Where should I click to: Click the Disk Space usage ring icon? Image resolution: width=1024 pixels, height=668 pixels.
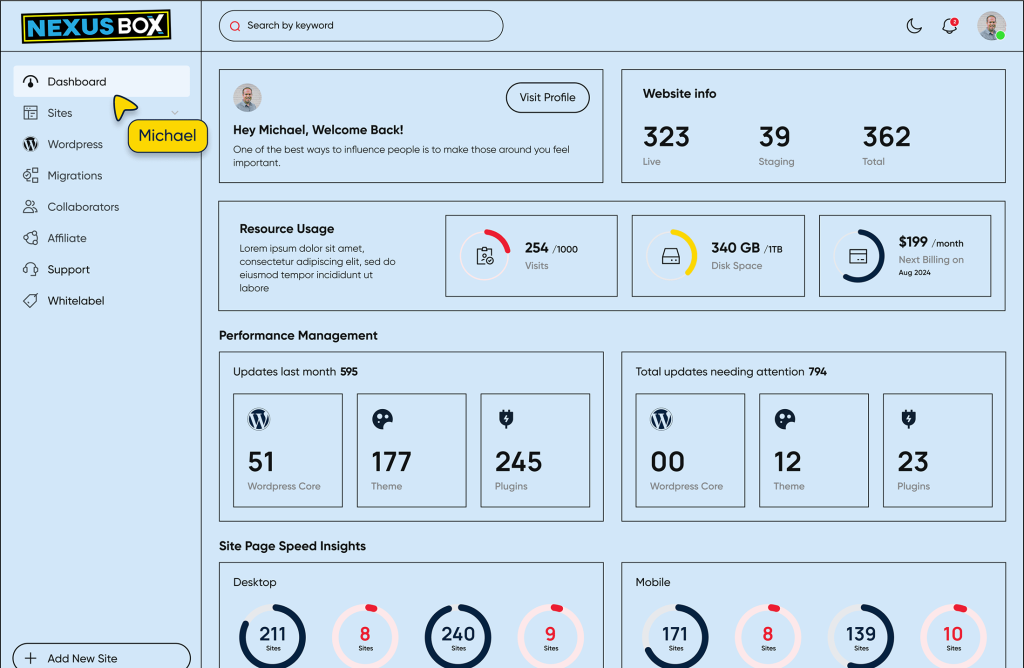[x=672, y=256]
